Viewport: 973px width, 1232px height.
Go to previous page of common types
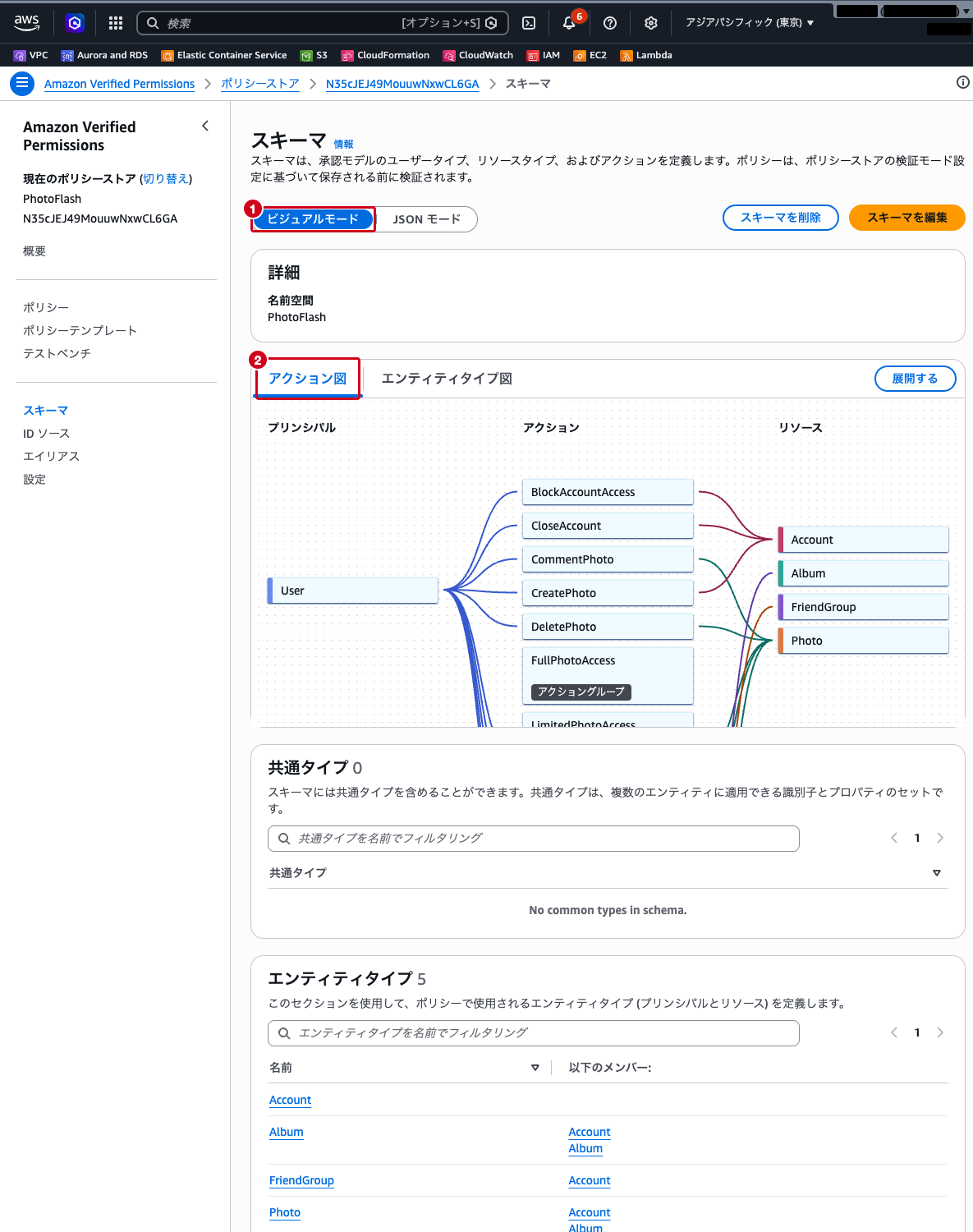pyautogui.click(x=894, y=838)
